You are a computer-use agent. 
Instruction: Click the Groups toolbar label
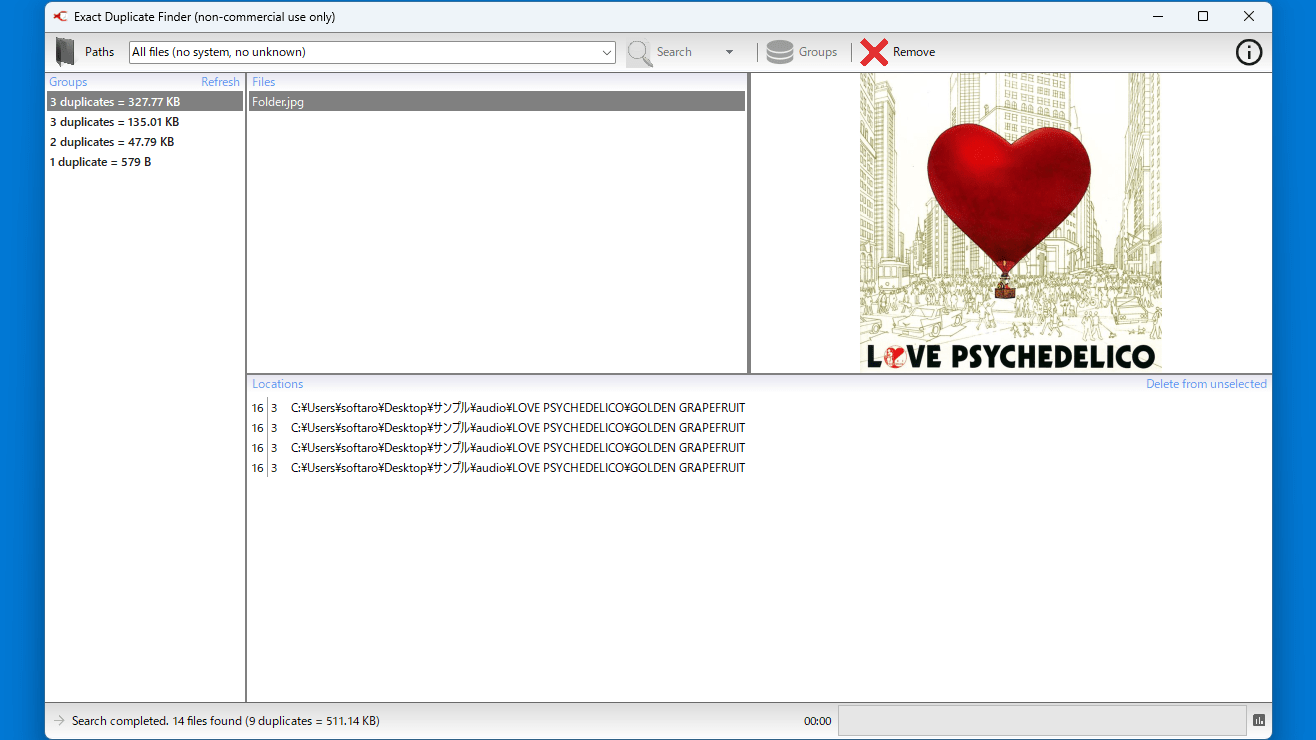818,52
